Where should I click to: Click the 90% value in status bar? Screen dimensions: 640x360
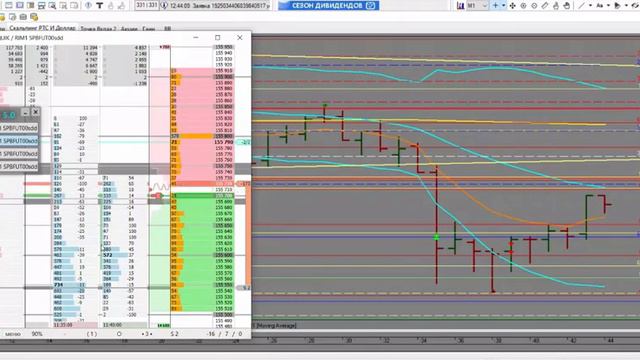37,334
